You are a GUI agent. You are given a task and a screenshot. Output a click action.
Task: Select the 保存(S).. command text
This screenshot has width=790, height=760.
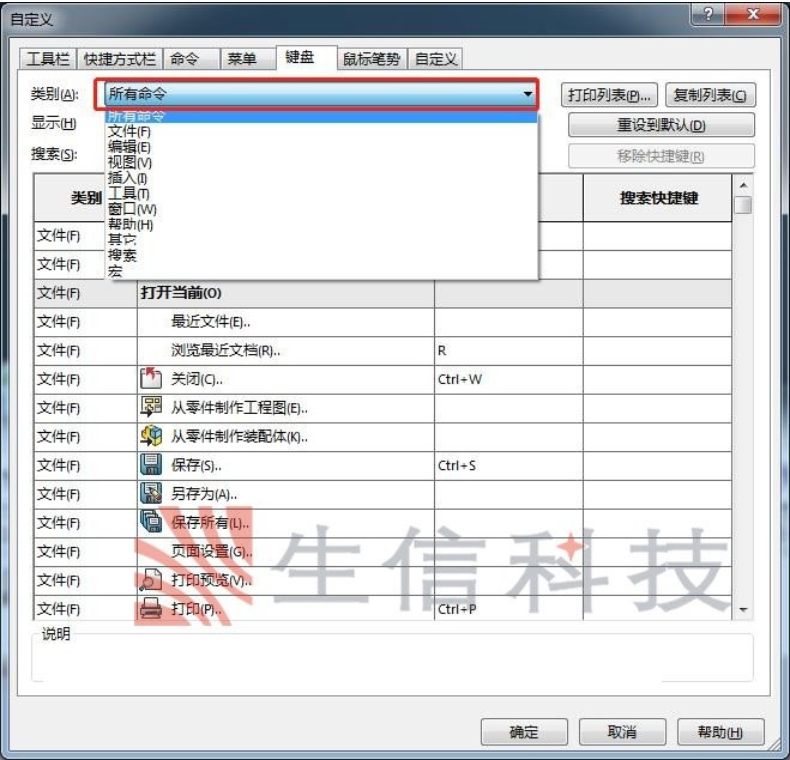pyautogui.click(x=196, y=465)
